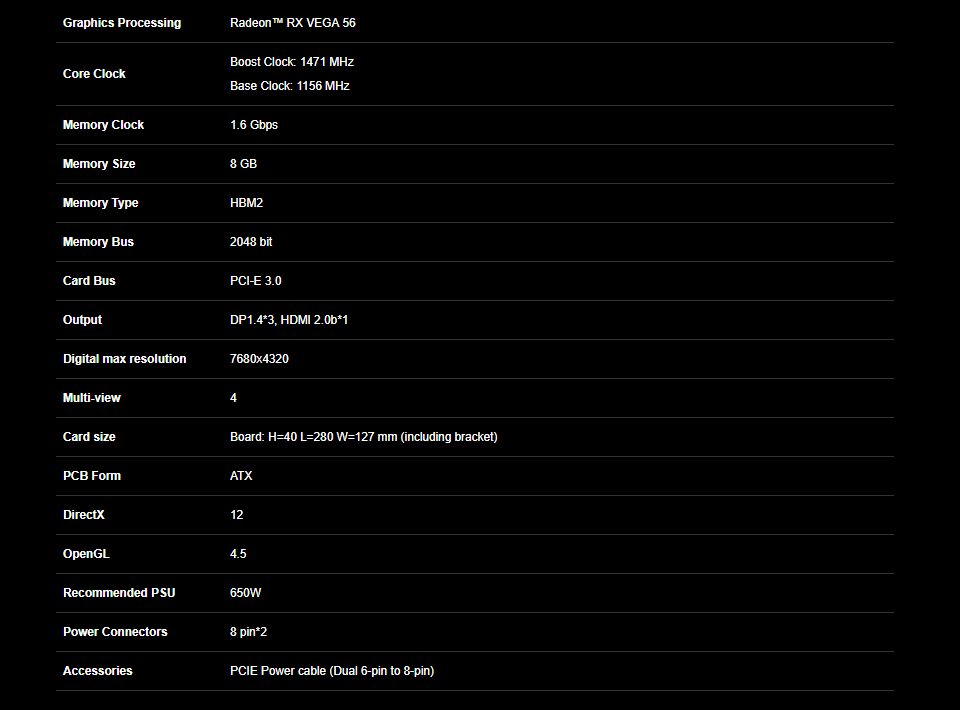Select the Board dimensions card size text
The image size is (960, 710).
364,437
